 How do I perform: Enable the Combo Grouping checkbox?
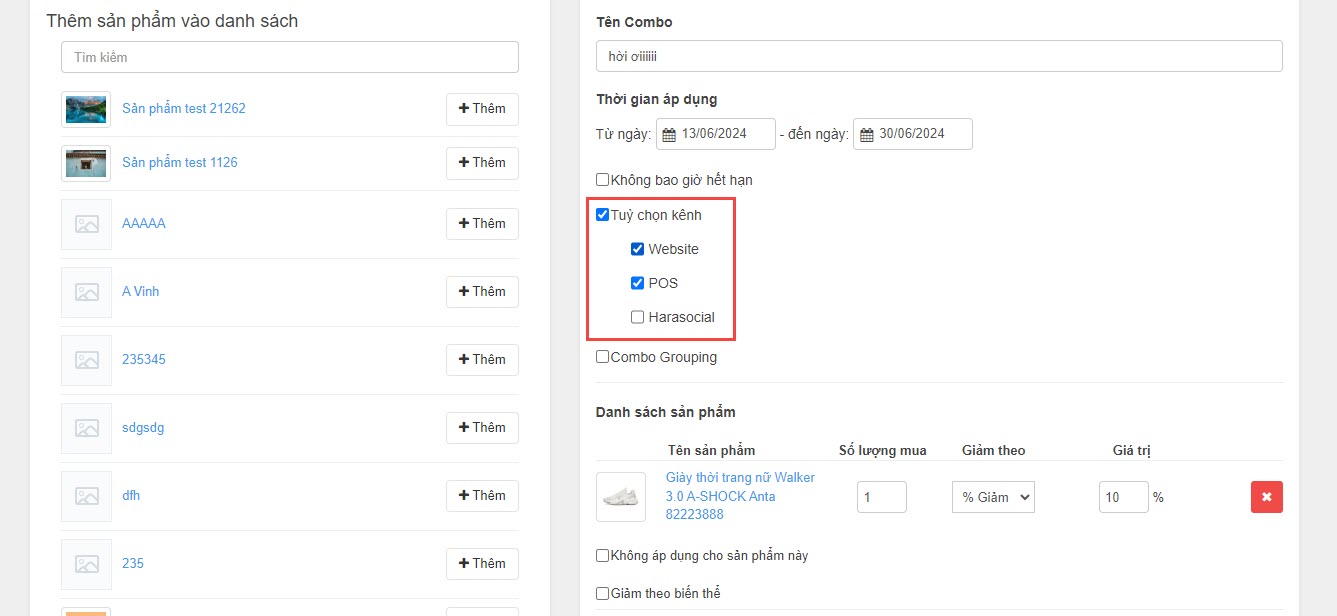[x=603, y=357]
